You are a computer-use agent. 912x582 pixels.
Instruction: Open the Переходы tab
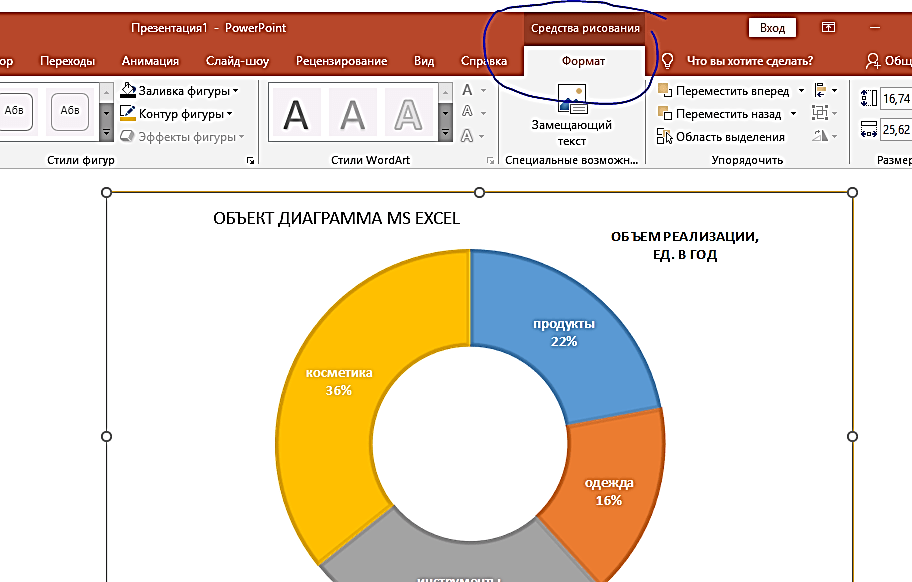tap(67, 61)
